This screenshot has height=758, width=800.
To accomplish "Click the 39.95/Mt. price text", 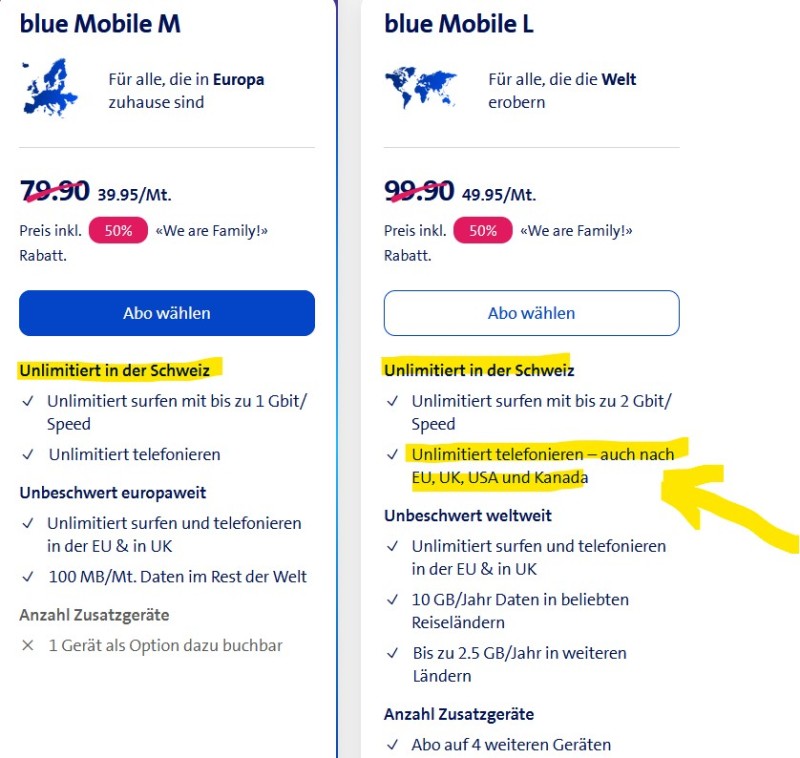I will tap(134, 195).
